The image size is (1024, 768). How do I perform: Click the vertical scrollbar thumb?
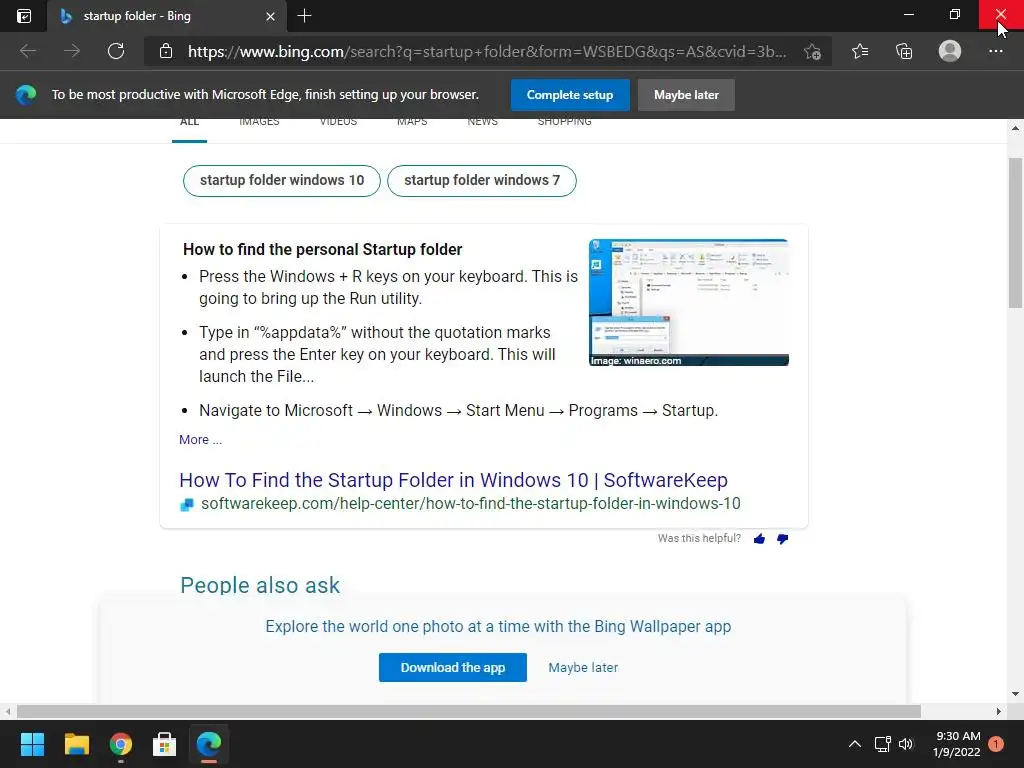(1015, 232)
